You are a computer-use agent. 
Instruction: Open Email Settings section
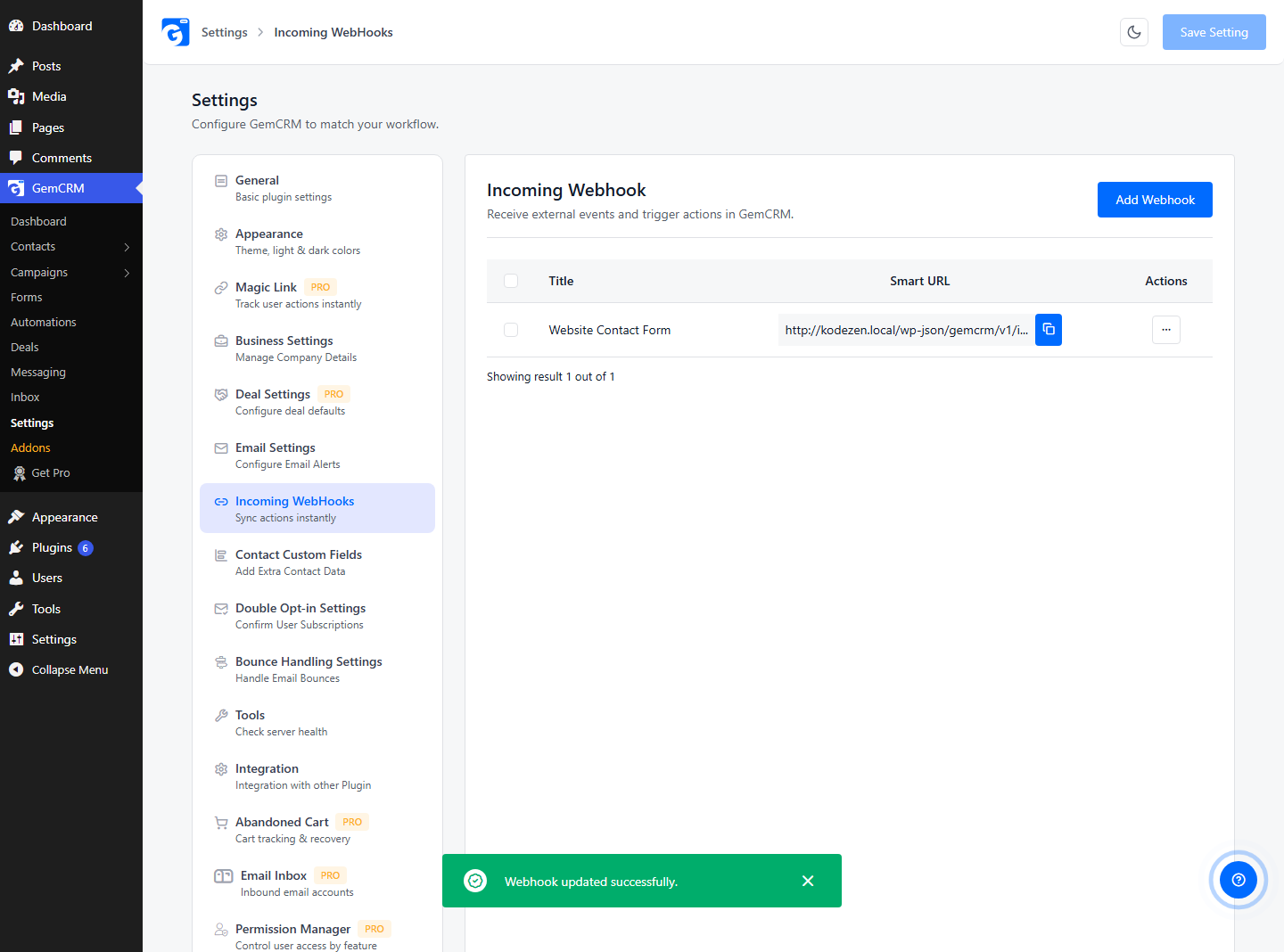tap(317, 455)
